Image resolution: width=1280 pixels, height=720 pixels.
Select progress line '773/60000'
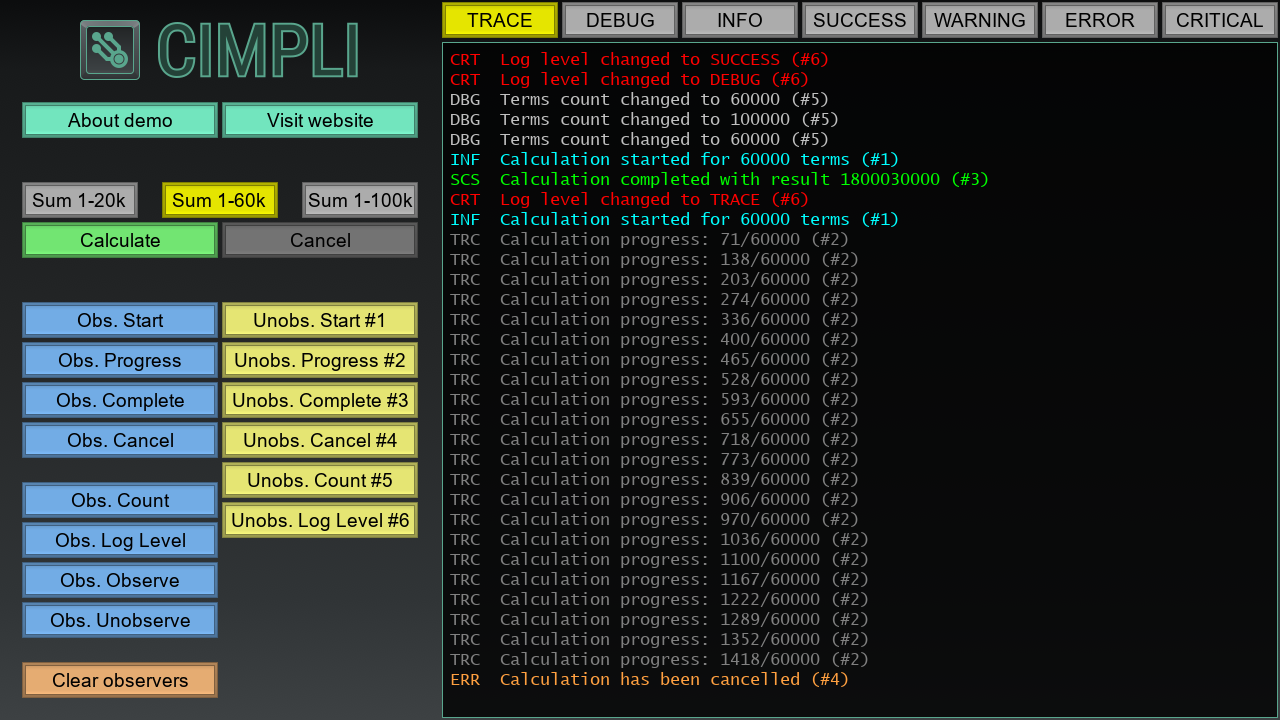pos(655,460)
